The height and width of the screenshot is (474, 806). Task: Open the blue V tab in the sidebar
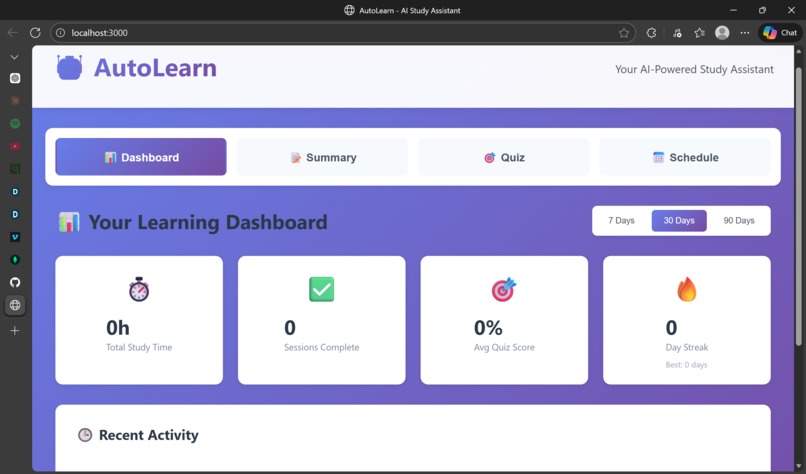tap(15, 237)
